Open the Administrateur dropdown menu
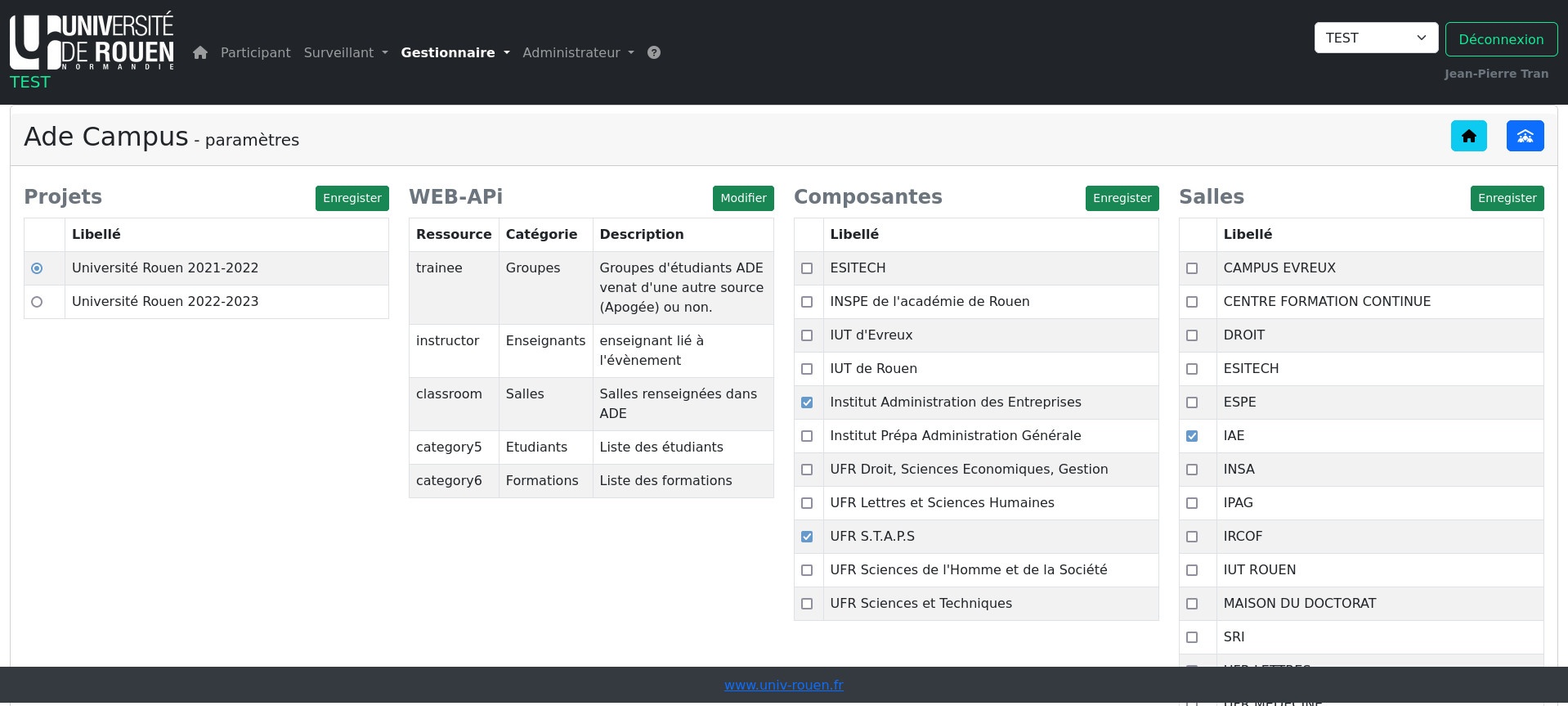This screenshot has width=1568, height=706. coord(577,52)
